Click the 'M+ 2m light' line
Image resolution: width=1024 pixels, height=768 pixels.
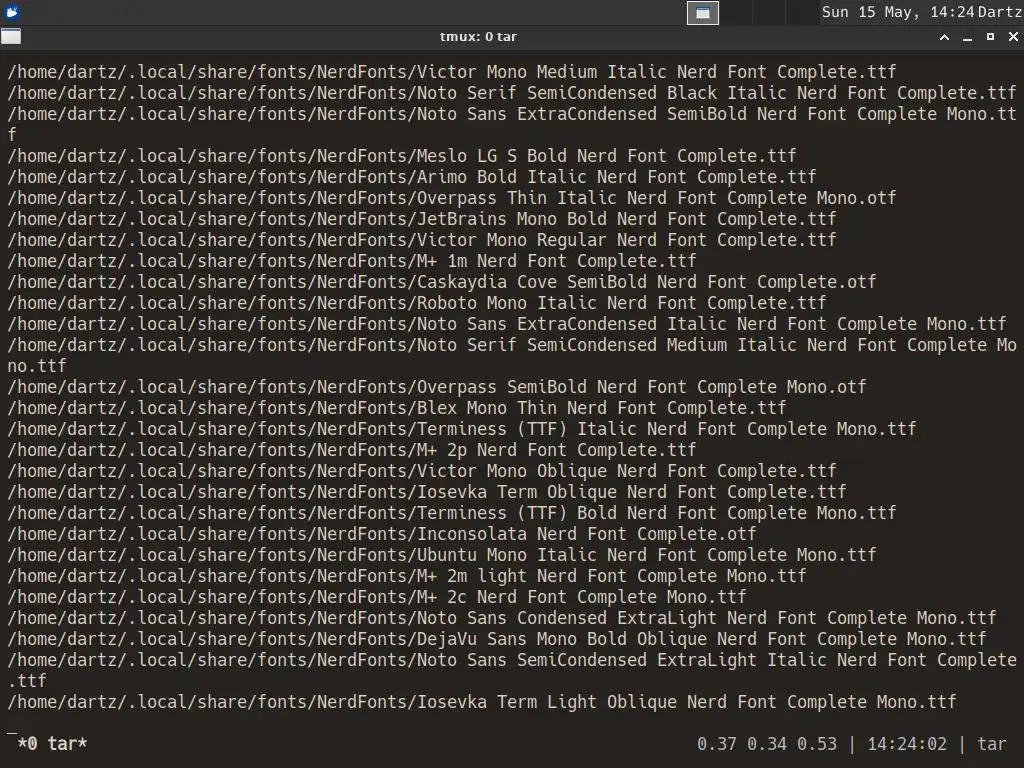tap(407, 575)
